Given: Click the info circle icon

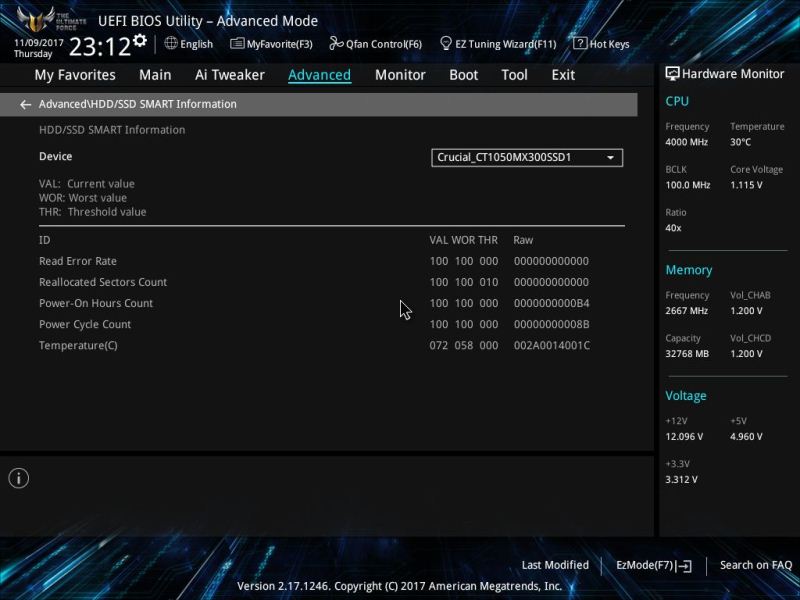Looking at the screenshot, I should (19, 478).
